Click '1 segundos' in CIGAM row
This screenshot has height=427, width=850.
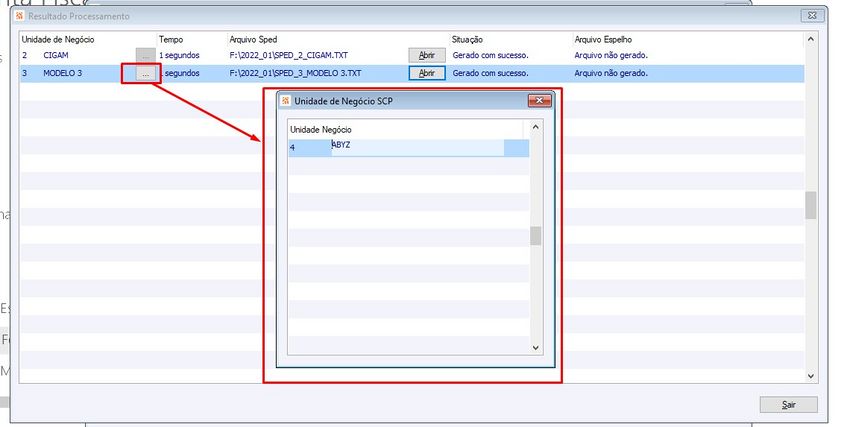179,55
